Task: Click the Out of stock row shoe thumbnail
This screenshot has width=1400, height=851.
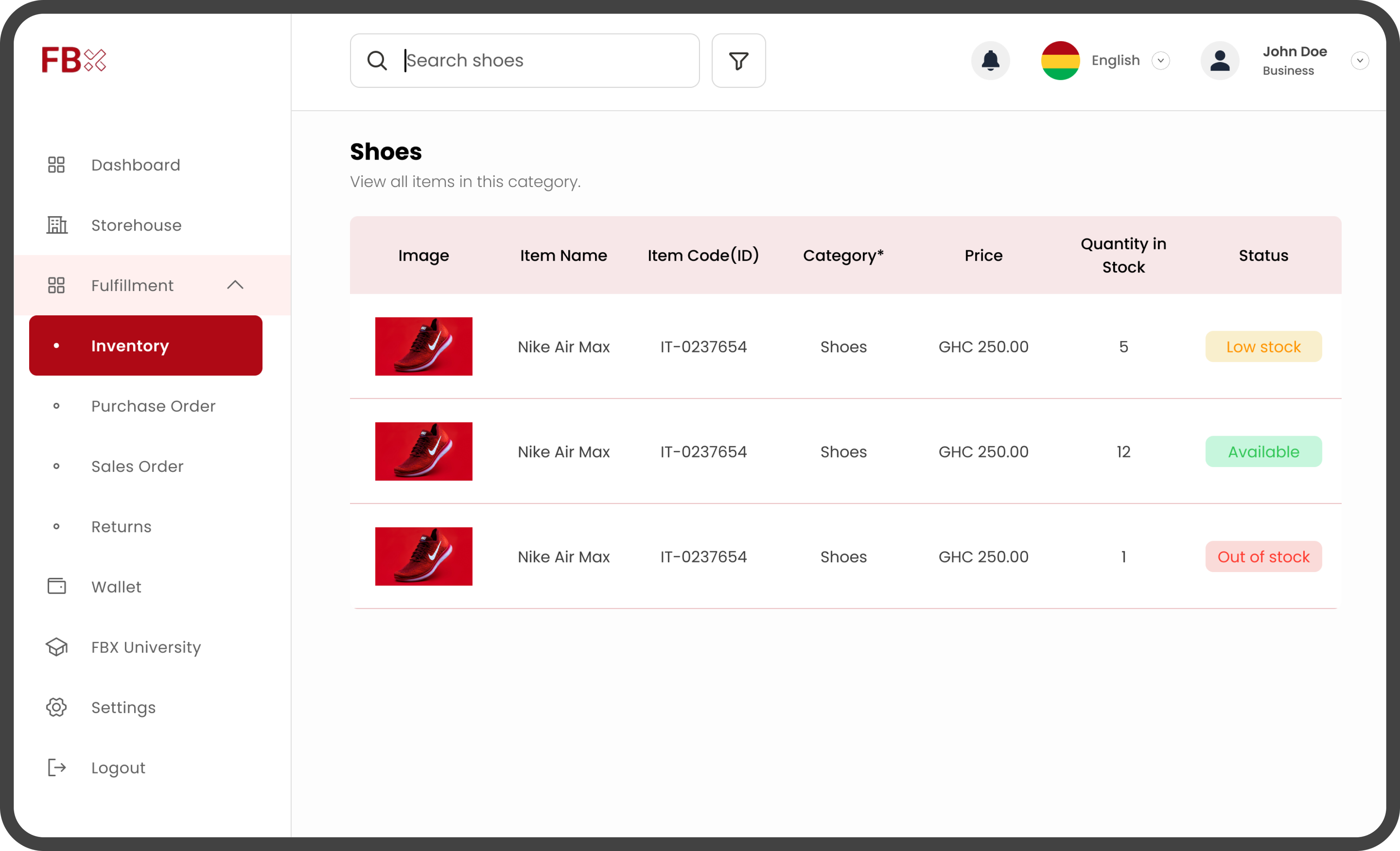Action: pyautogui.click(x=423, y=556)
